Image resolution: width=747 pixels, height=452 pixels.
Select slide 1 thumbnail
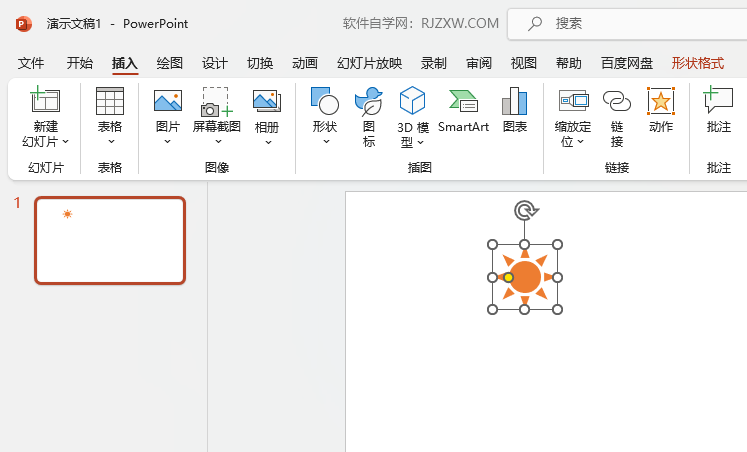tap(110, 241)
